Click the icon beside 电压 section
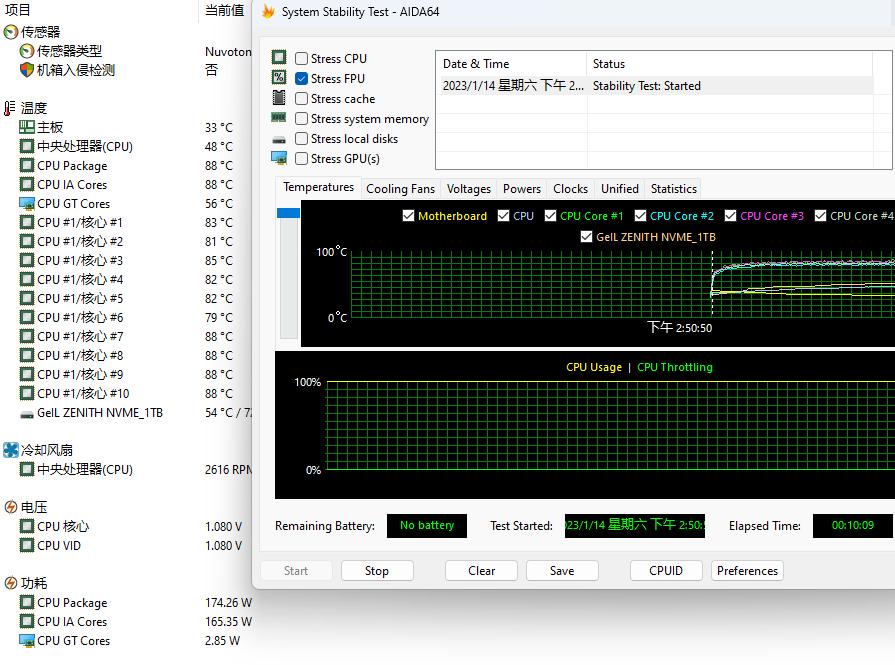Viewport: 895px width, 665px height. 11,507
